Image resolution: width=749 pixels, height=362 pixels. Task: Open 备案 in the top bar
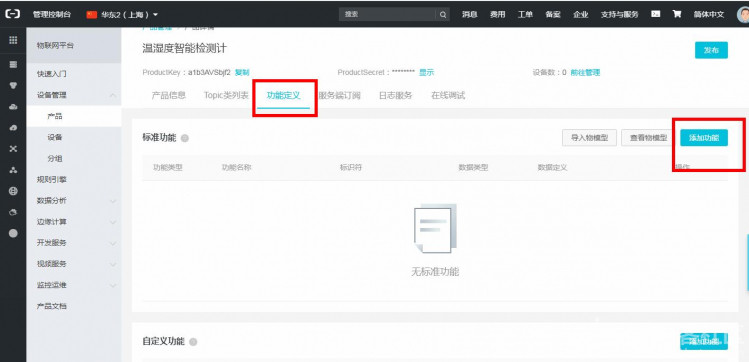pyautogui.click(x=553, y=15)
